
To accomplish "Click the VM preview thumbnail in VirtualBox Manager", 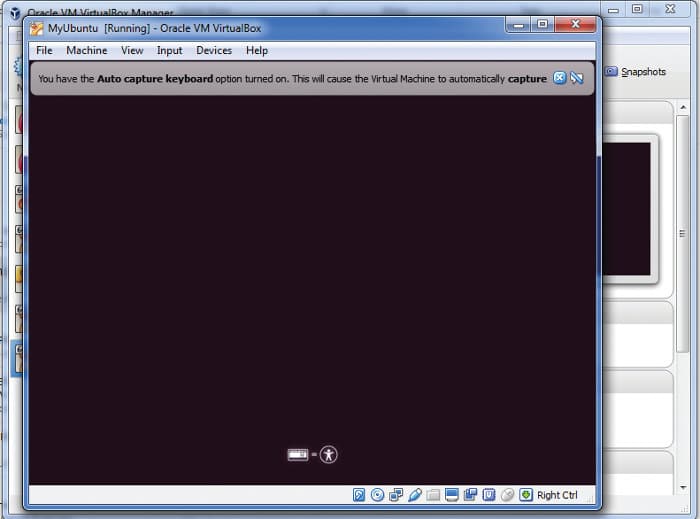I will coord(626,209).
